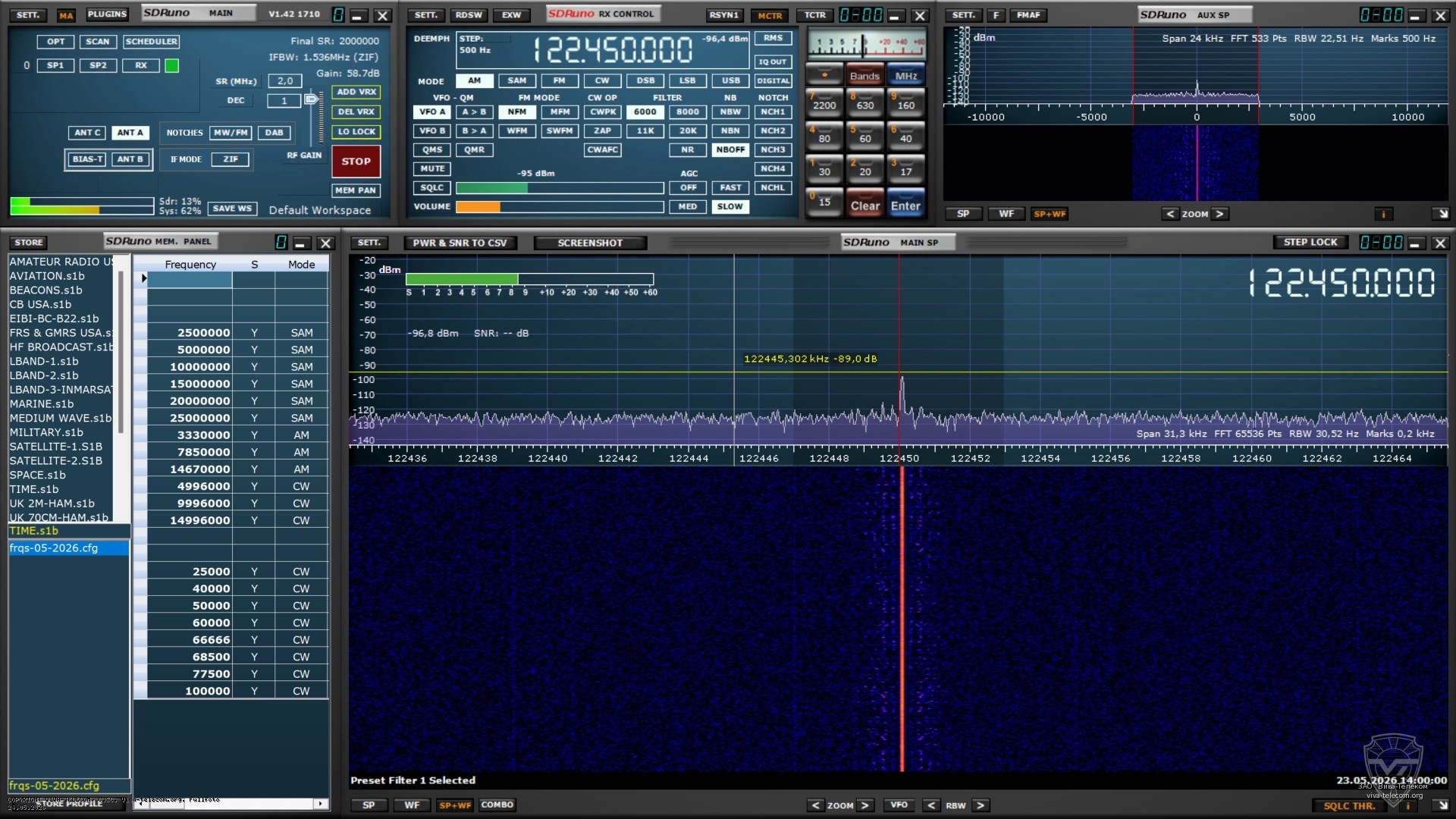Zoom out in Aux SP window
The image size is (1456, 819).
tap(1170, 214)
